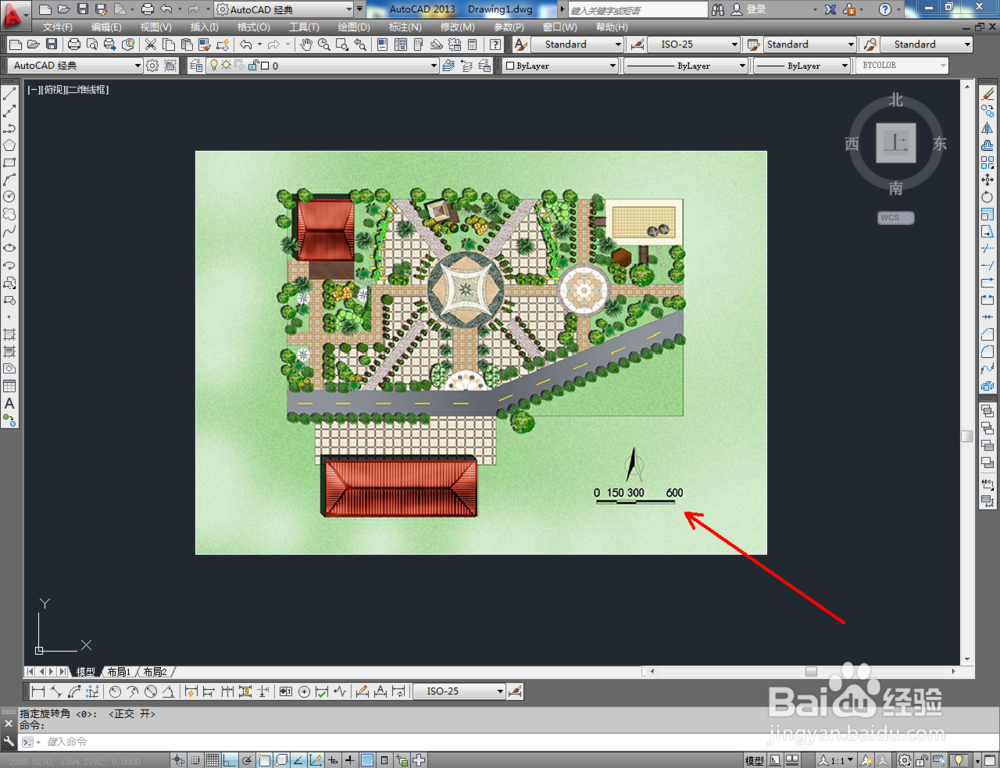Open the ISO-25 dropdown in dimension toolbar

tap(459, 691)
